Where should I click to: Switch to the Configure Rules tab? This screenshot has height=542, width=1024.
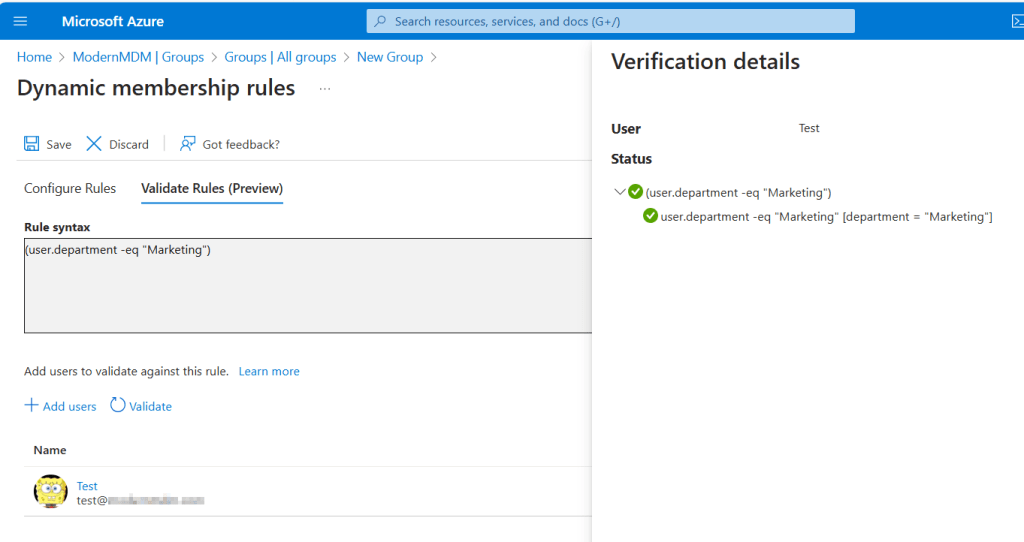[70, 188]
